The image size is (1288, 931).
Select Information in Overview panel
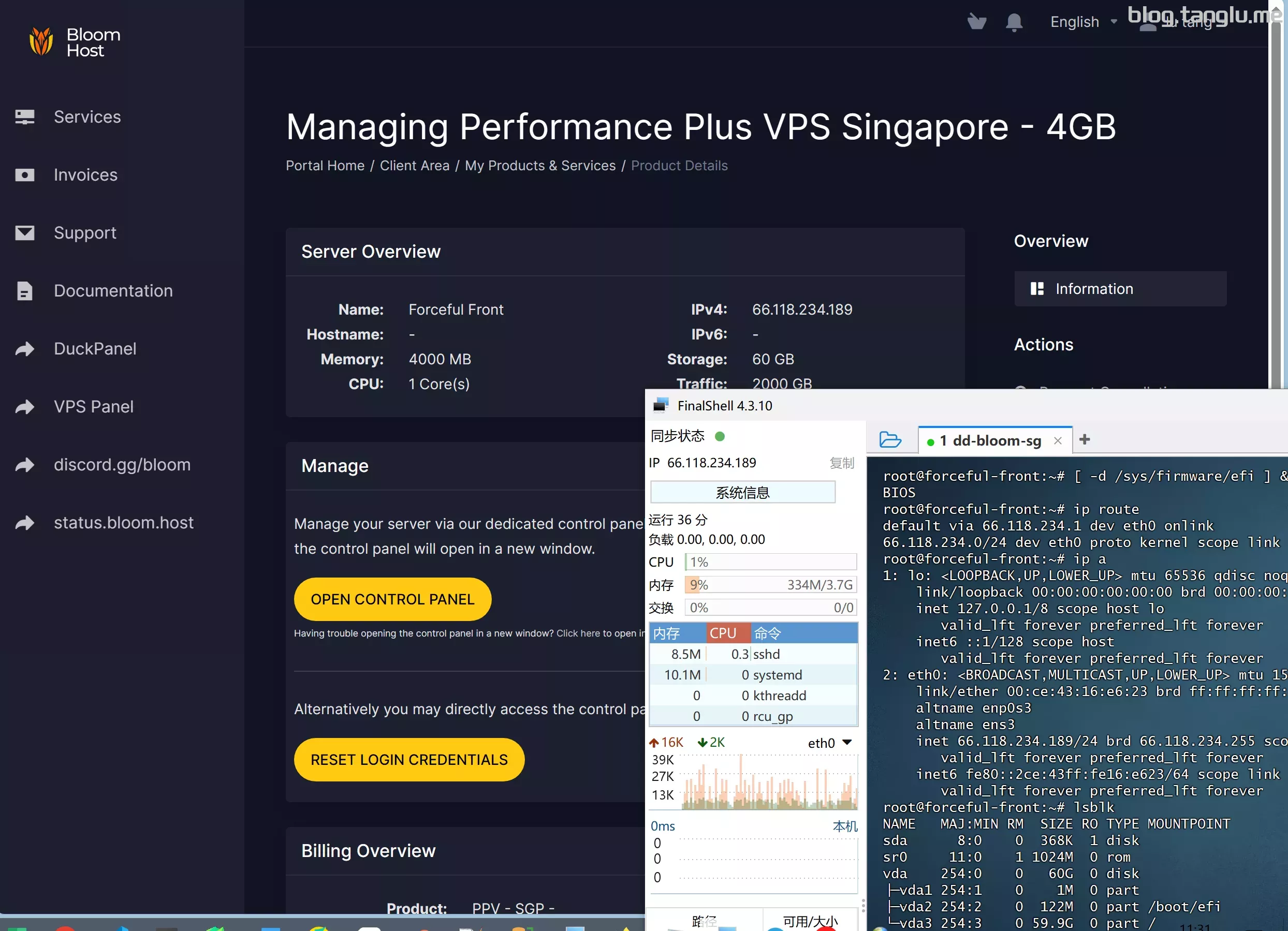click(x=1120, y=288)
